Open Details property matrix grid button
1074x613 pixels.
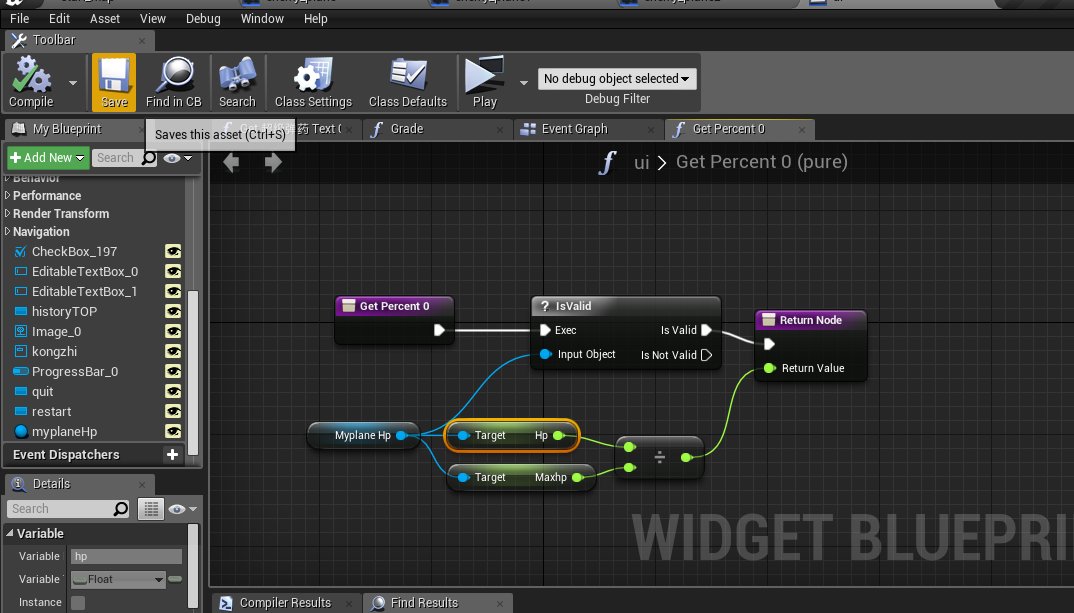coord(151,509)
